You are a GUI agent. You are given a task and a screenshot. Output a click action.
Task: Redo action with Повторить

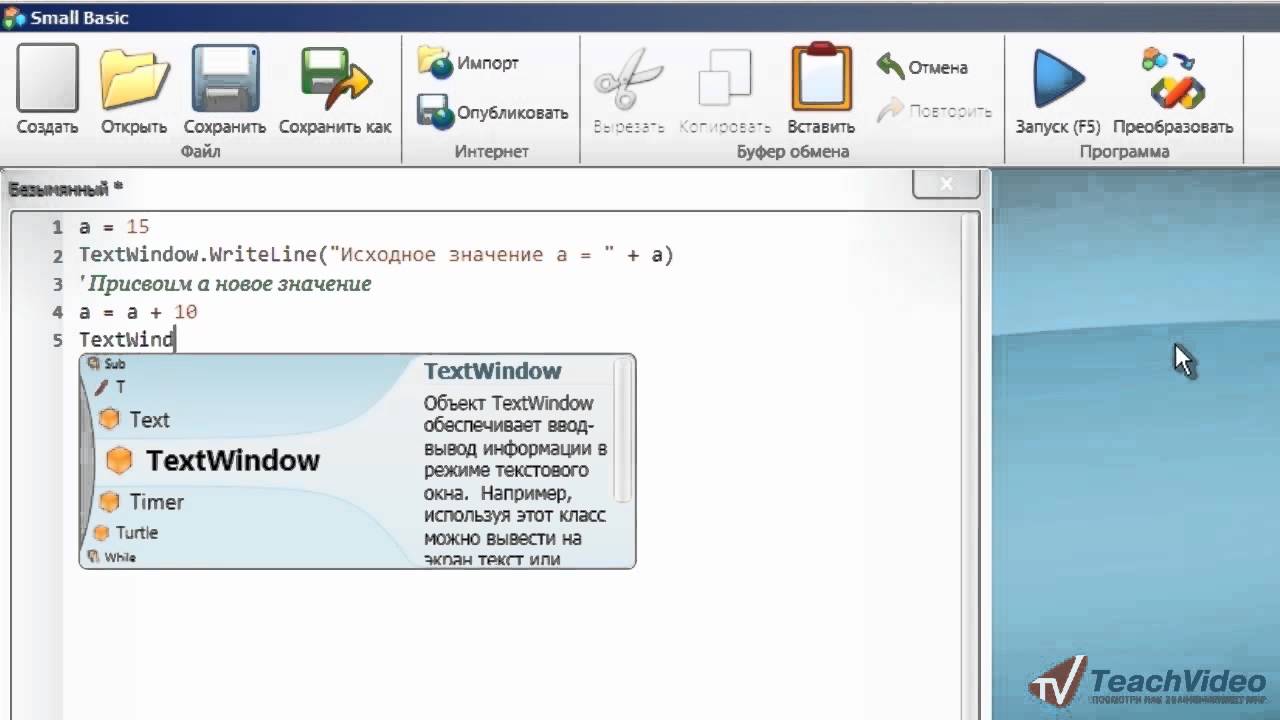click(934, 110)
